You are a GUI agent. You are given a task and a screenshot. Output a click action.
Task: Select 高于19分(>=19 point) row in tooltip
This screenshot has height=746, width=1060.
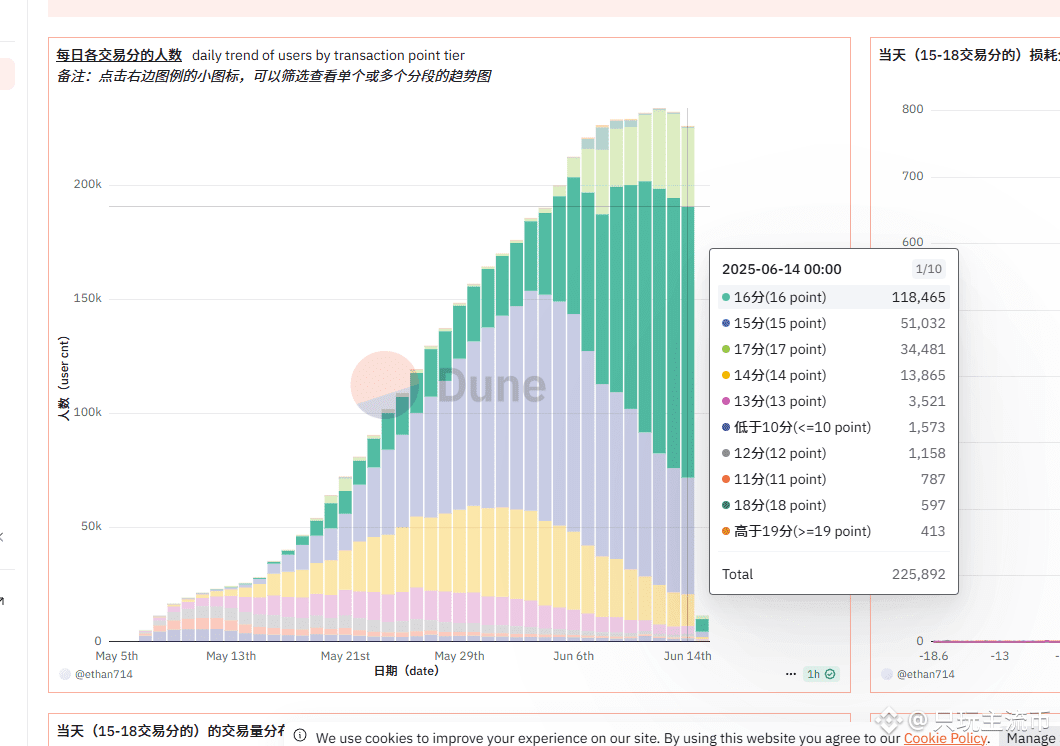coord(834,531)
